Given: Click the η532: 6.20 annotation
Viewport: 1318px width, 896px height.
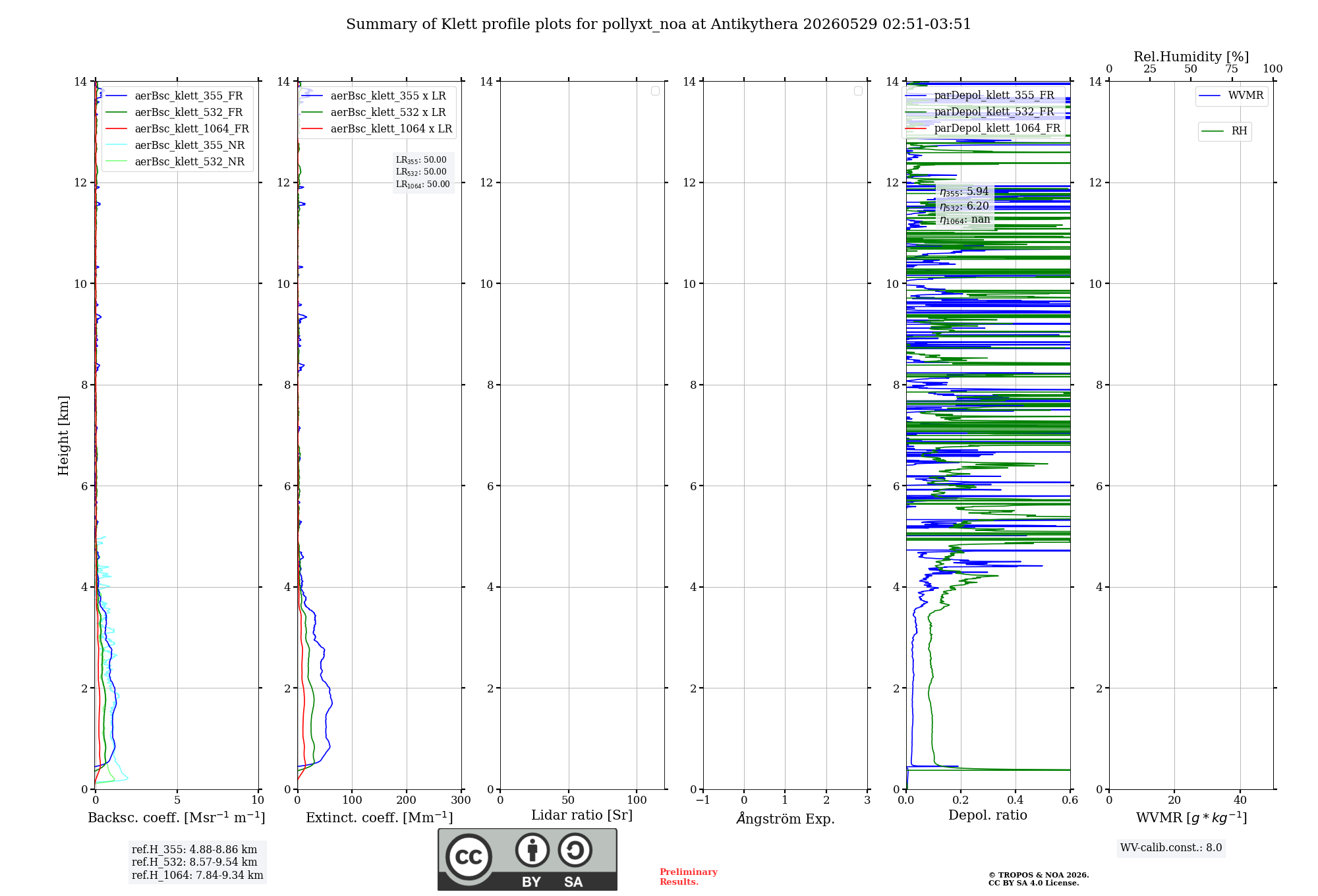Looking at the screenshot, I should coord(964,206).
